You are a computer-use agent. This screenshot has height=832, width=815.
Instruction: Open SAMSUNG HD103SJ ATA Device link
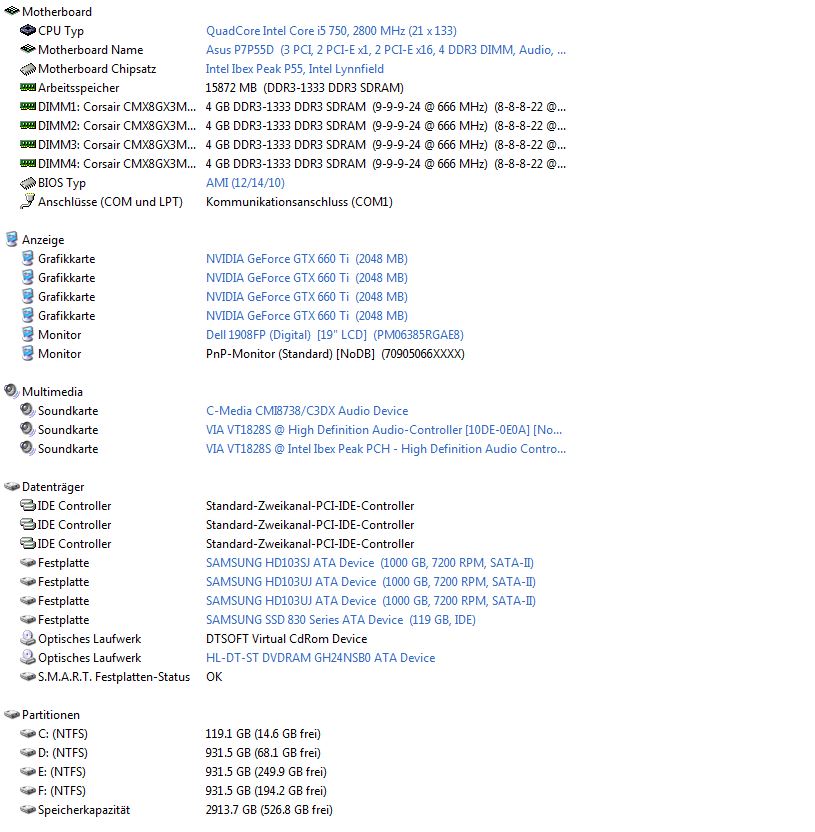(370, 562)
